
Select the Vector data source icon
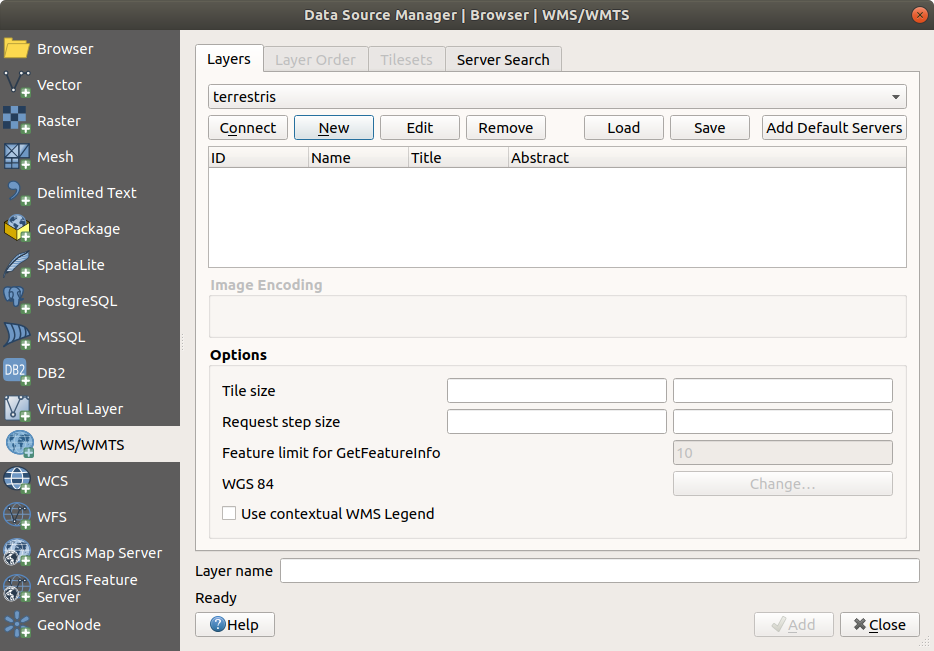18,85
